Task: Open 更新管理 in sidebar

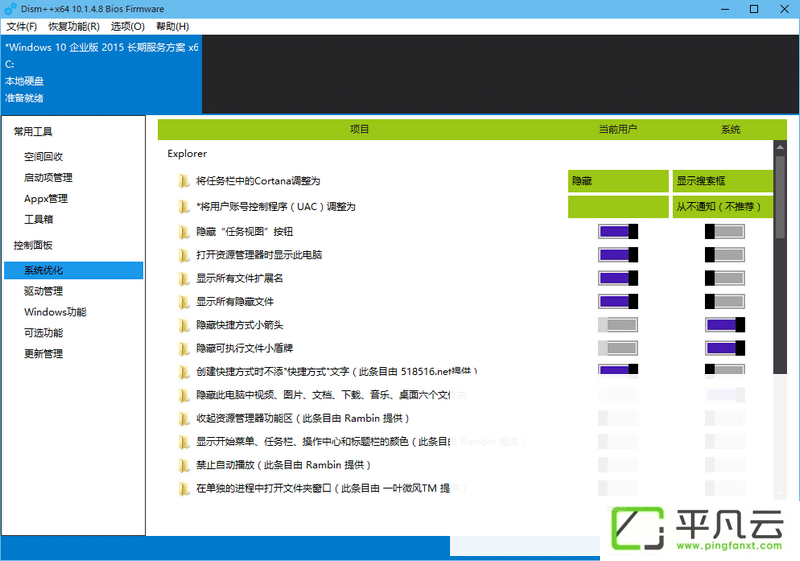Action: click(x=43, y=354)
